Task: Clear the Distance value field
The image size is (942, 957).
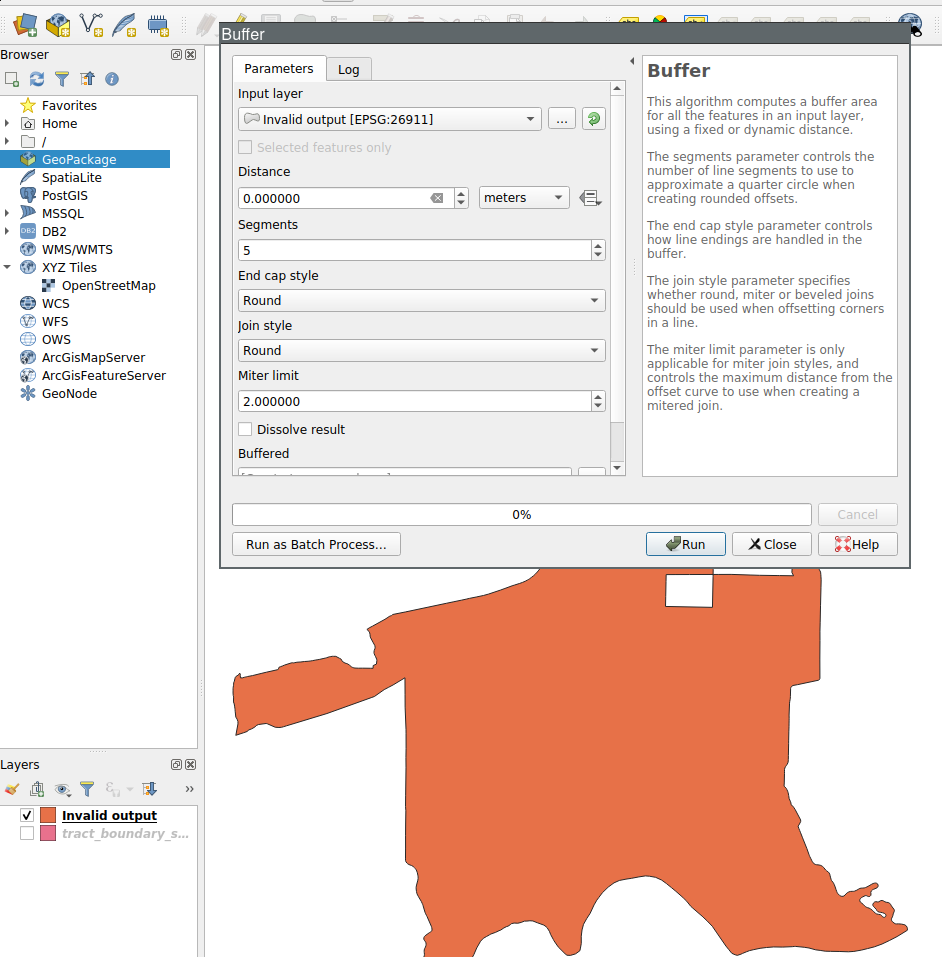Action: 436,198
